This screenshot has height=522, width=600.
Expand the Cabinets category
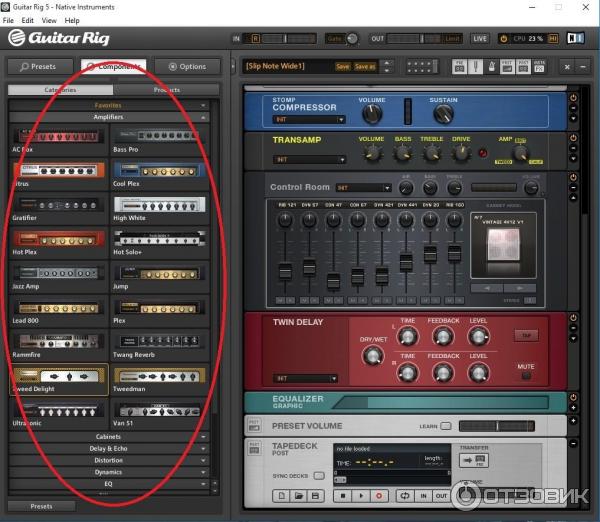(108, 436)
